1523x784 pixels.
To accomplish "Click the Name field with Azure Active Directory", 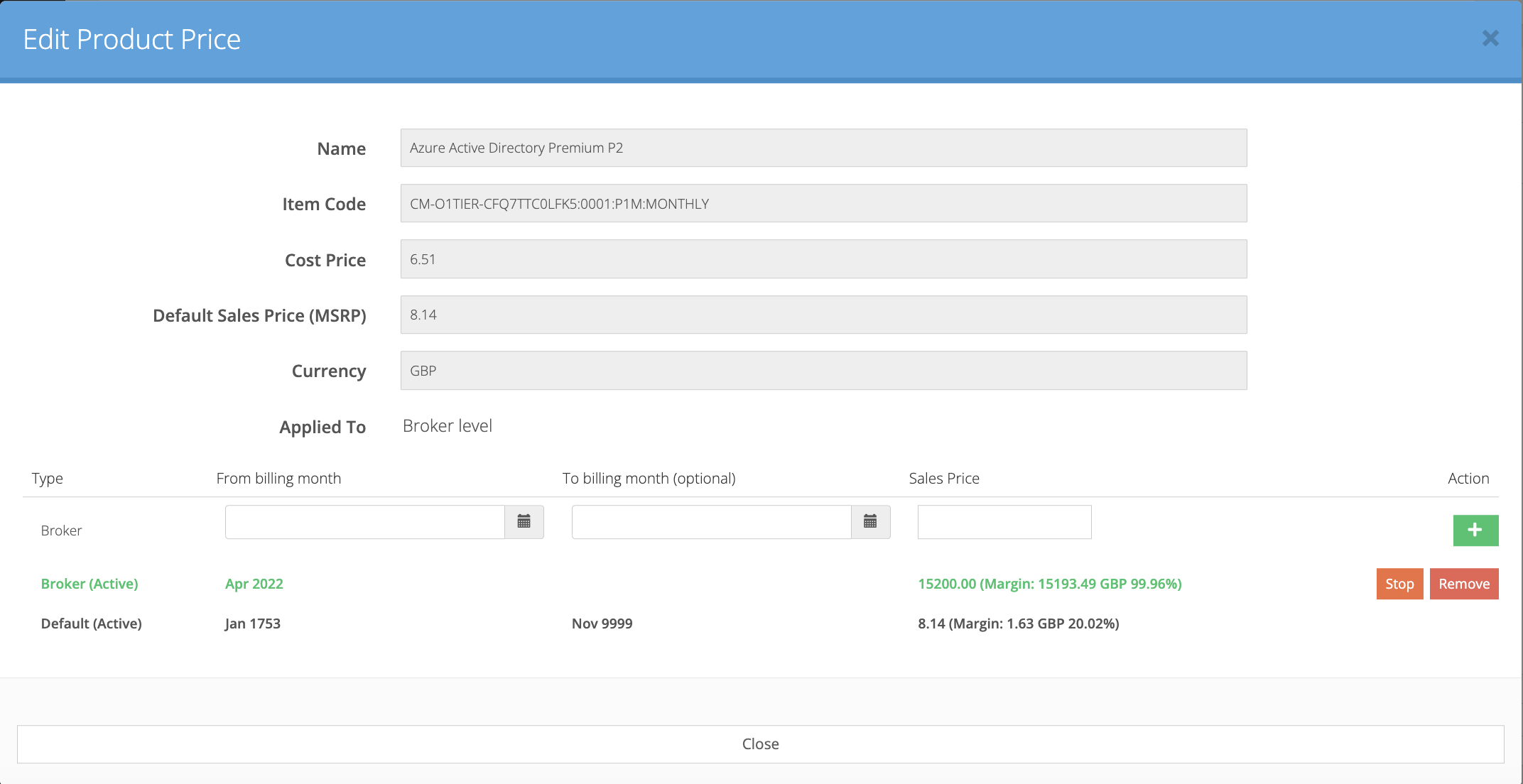I will (824, 148).
